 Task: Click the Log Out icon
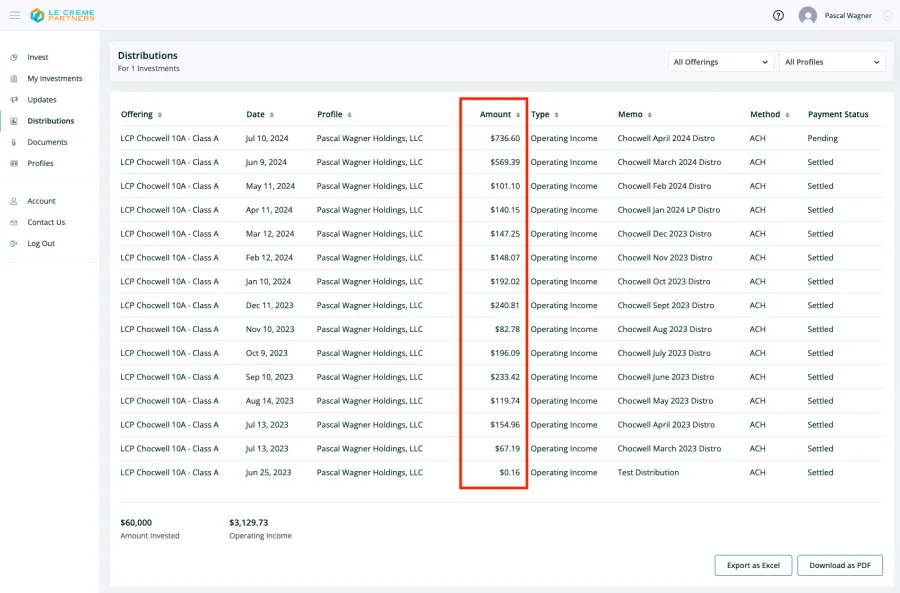pos(14,243)
